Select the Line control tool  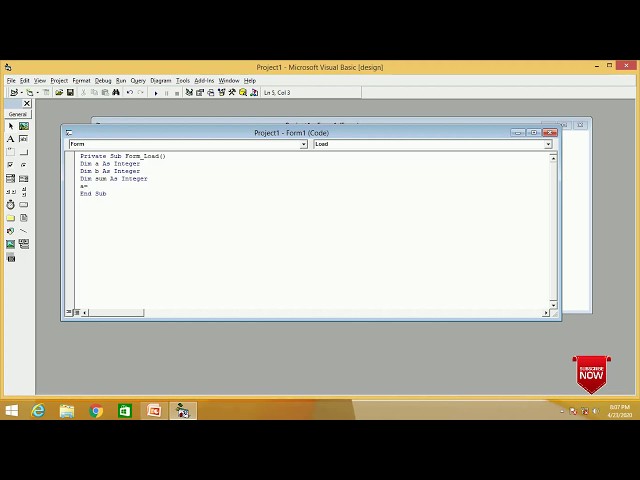pyautogui.click(x=24, y=231)
